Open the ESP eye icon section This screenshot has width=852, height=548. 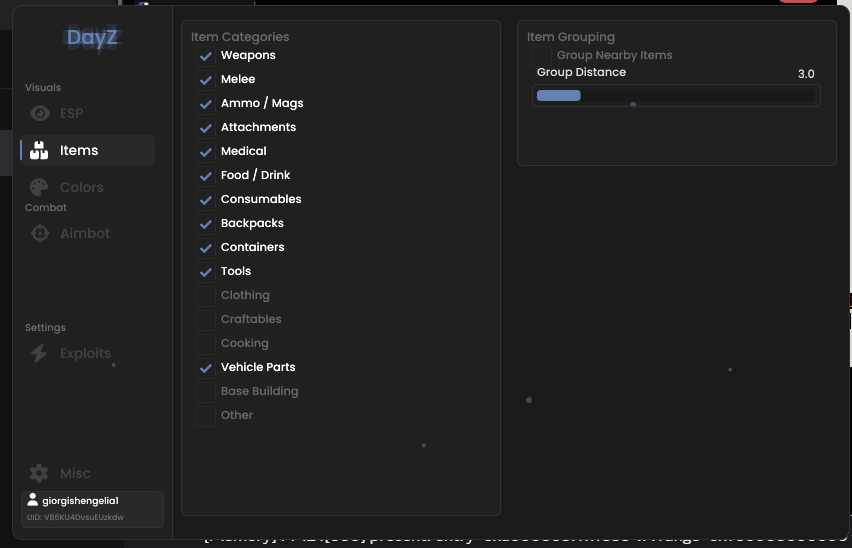pos(40,113)
